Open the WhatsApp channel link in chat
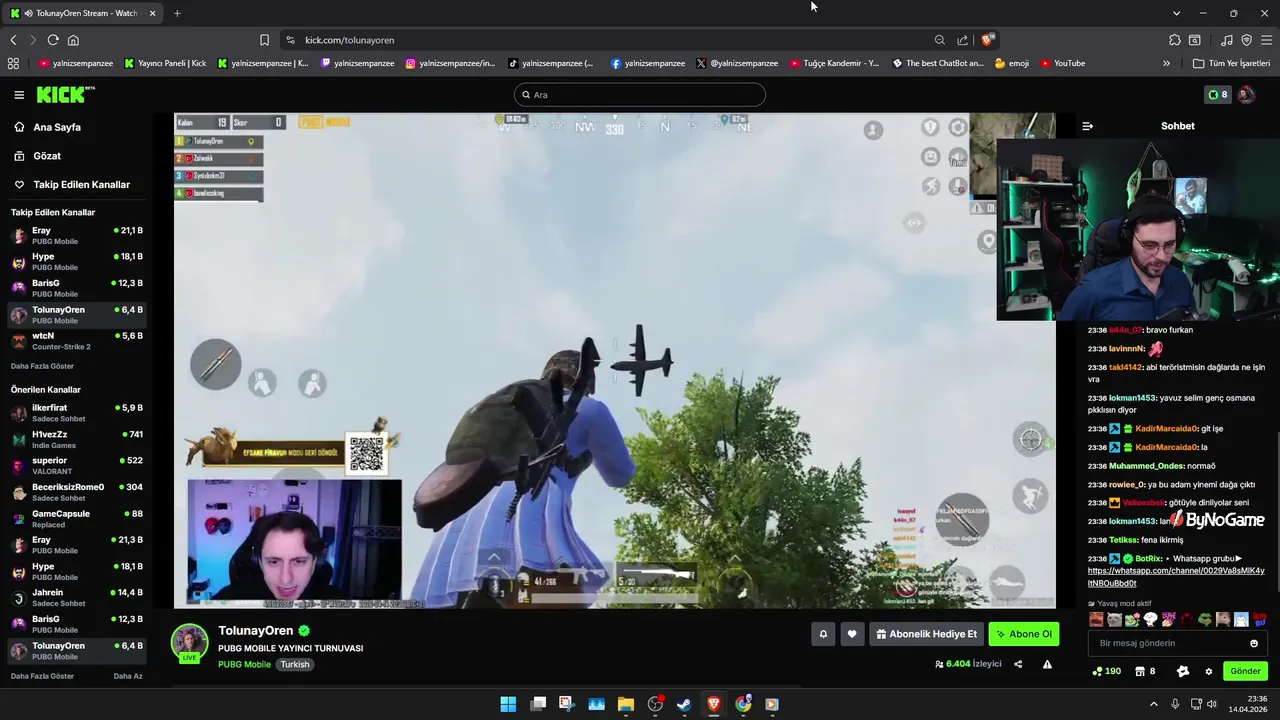The height and width of the screenshot is (720, 1280). pos(1176,577)
